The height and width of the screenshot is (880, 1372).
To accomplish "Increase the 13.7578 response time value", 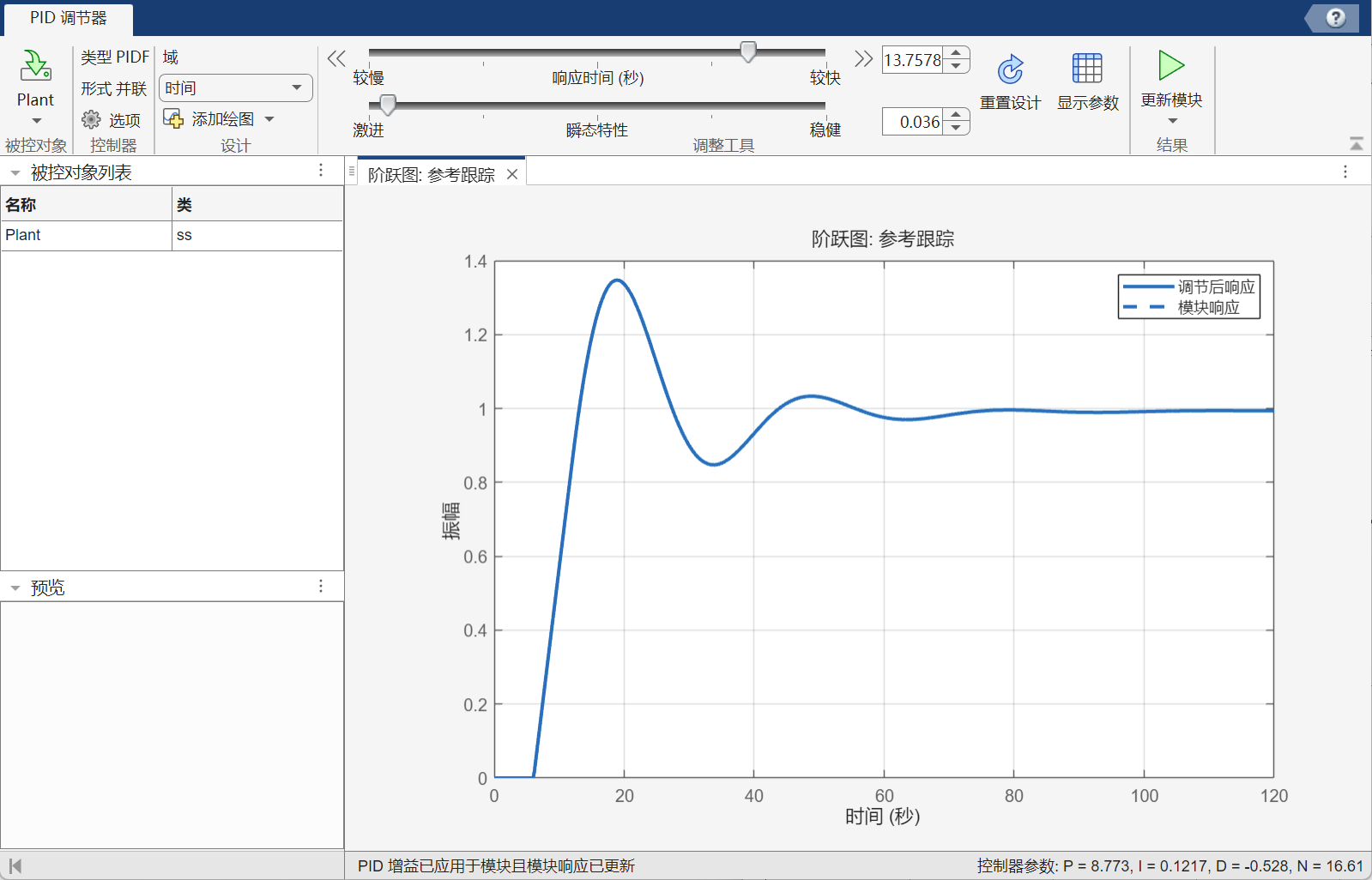I will pyautogui.click(x=956, y=53).
